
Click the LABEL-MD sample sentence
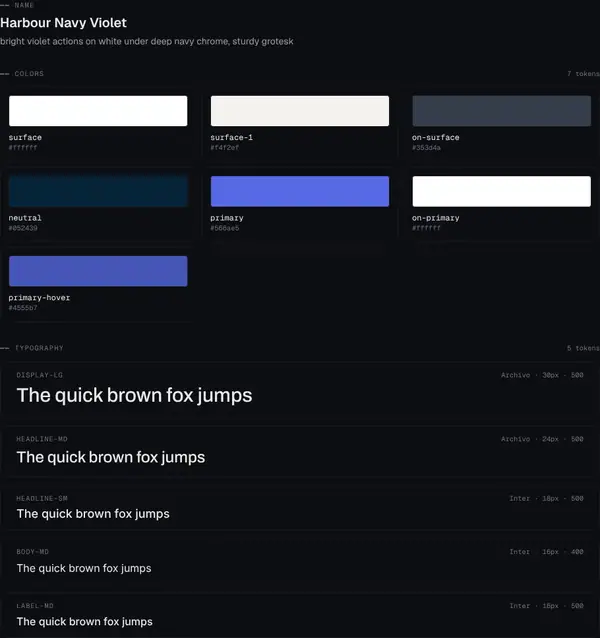(x=85, y=622)
